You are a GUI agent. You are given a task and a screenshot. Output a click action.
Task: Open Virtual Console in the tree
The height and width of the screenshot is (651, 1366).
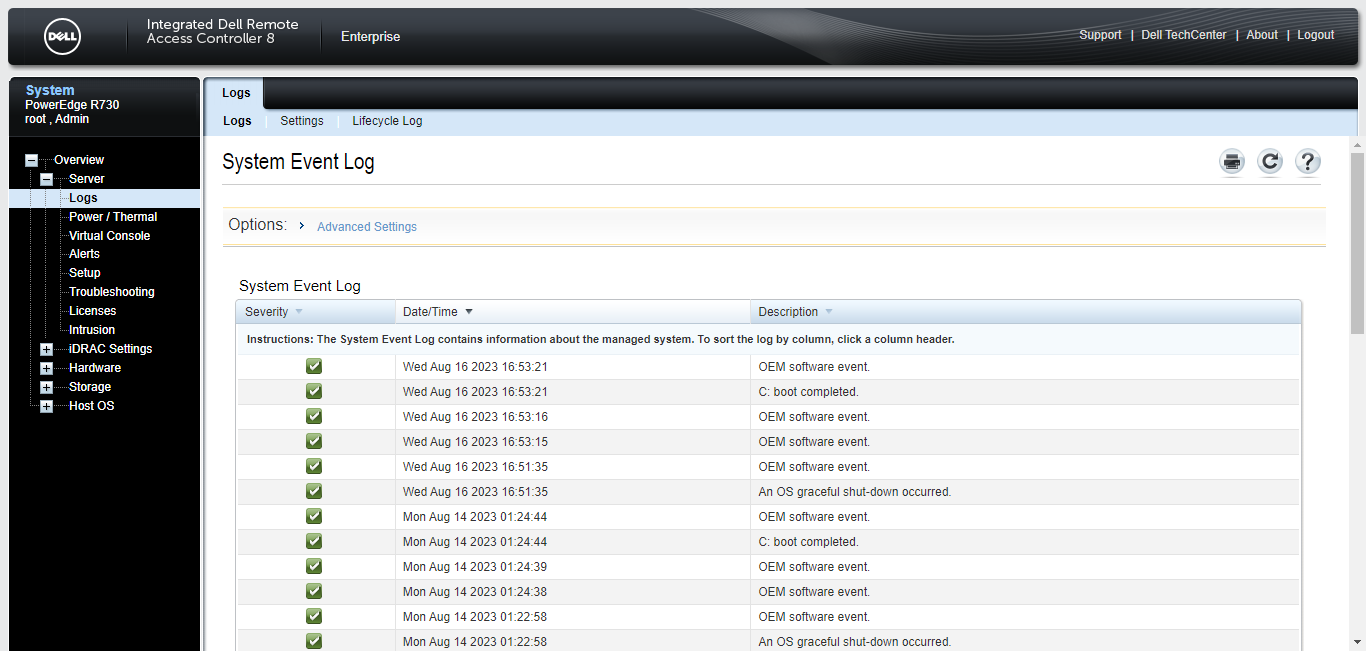tap(110, 236)
